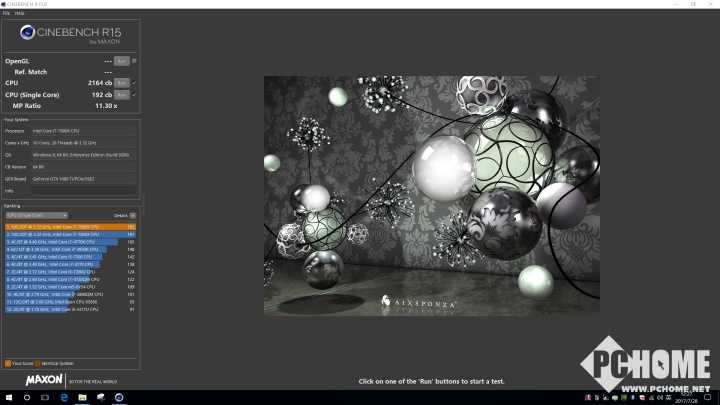Screen dimensions: 720x405
Task: Open the File menu
Action: point(6,13)
